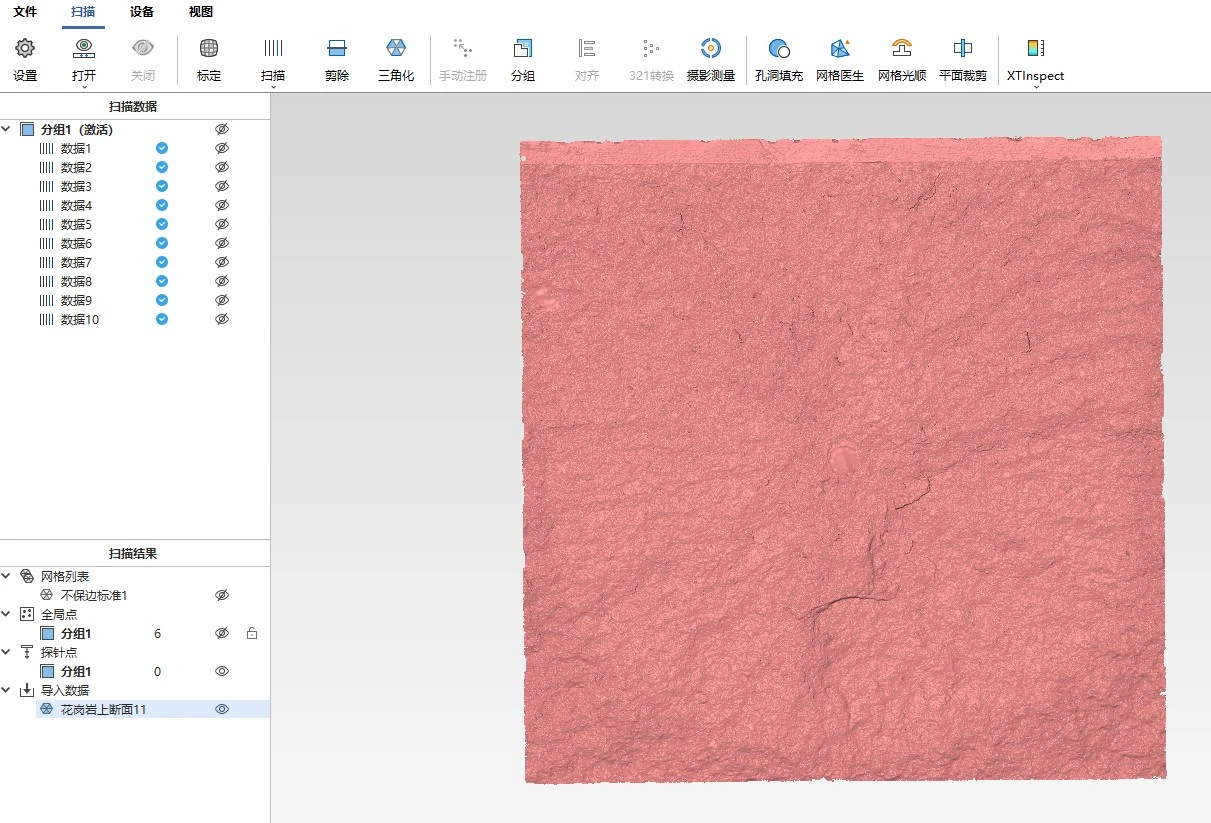The width and height of the screenshot is (1211, 823).
Task: Toggle the eye icon for 数据10
Action: pos(222,319)
